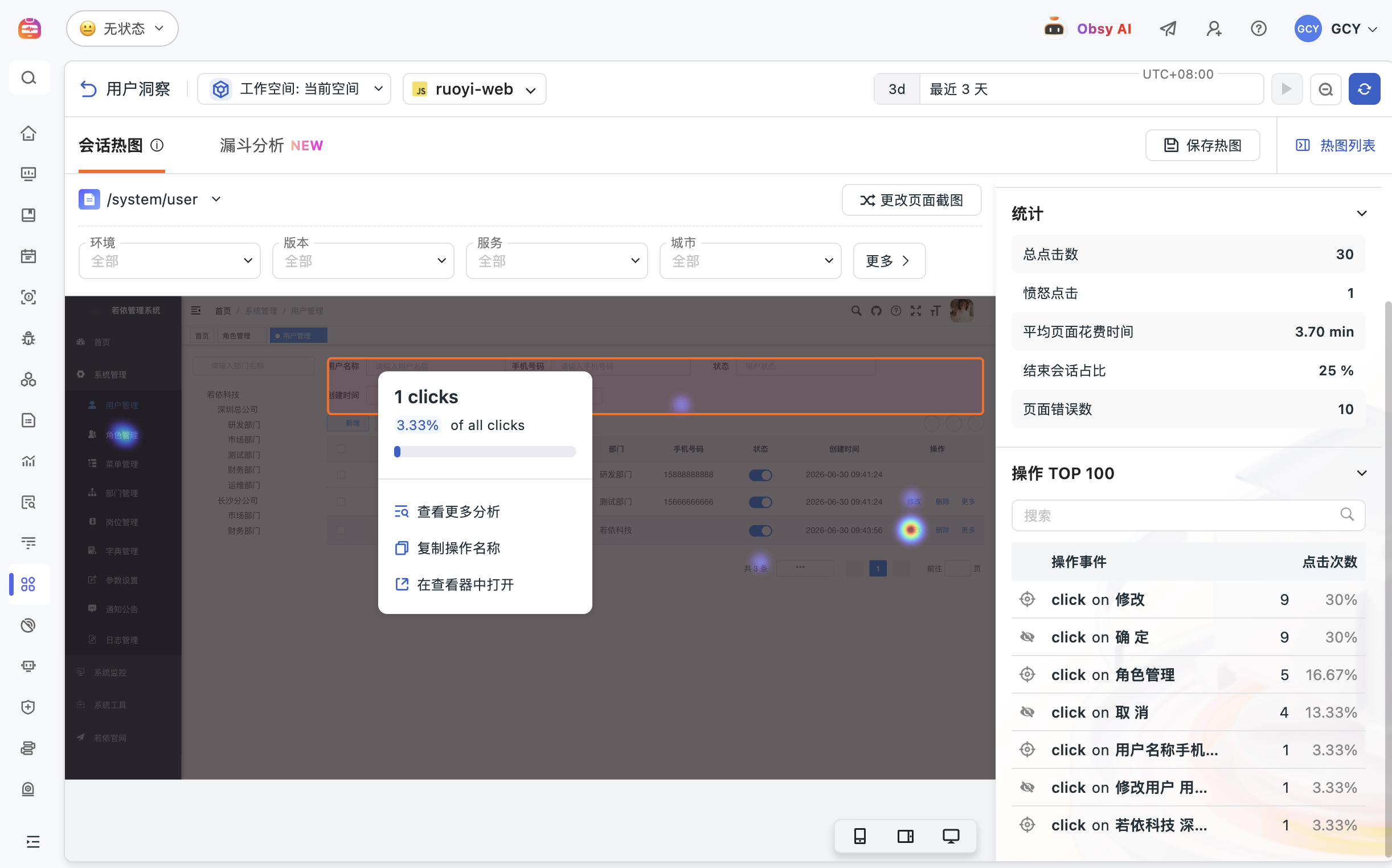Click the 总点击数 statistic row
Image resolution: width=1392 pixels, height=868 pixels.
coord(1188,255)
